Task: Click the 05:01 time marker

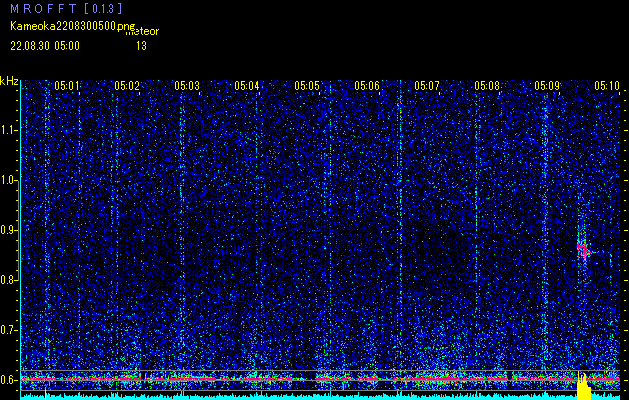Action: [67, 85]
